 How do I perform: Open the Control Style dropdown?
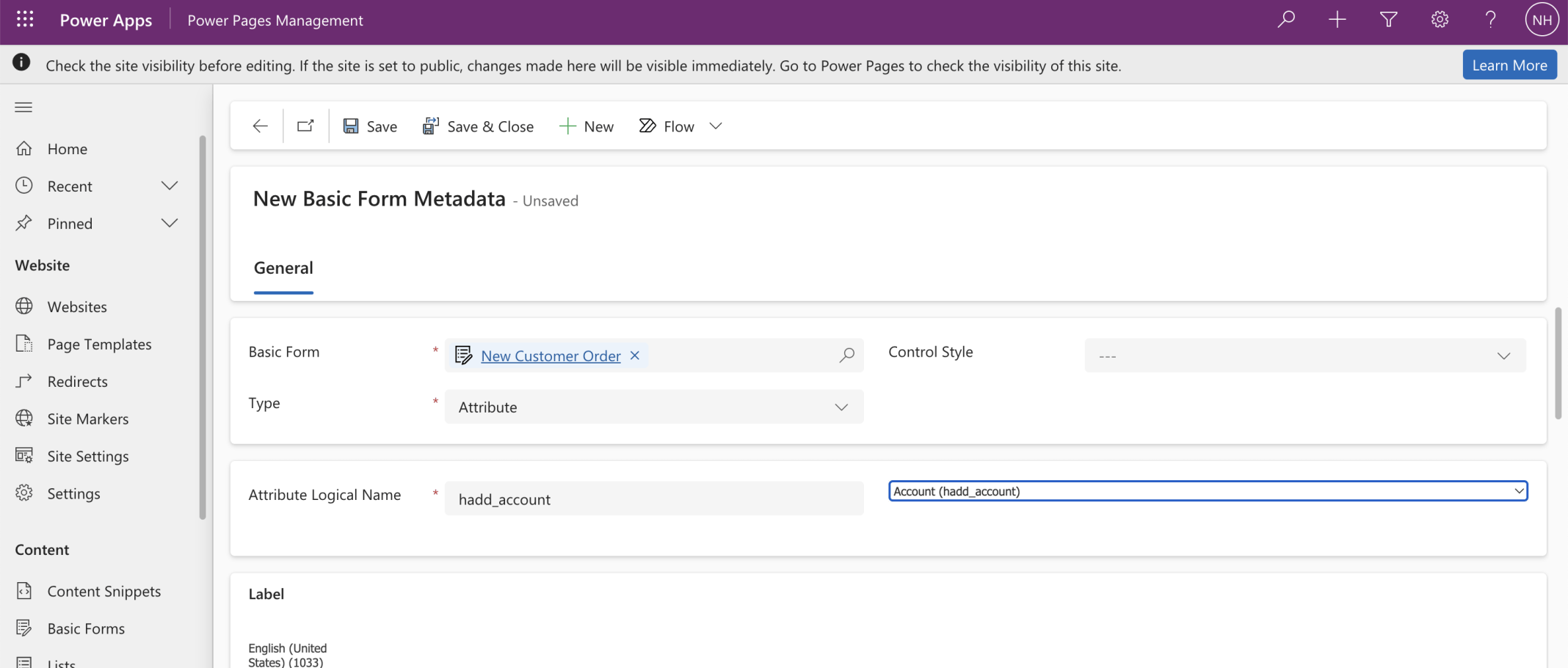[x=1304, y=356]
